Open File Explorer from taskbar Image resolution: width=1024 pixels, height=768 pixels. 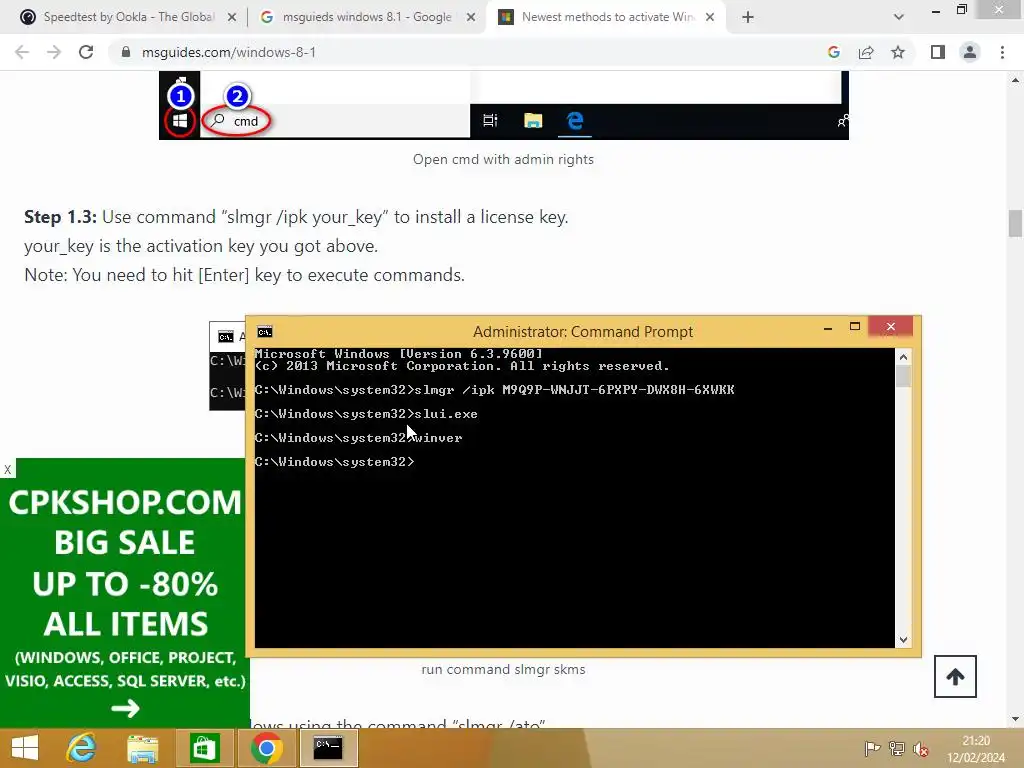pyautogui.click(x=142, y=748)
